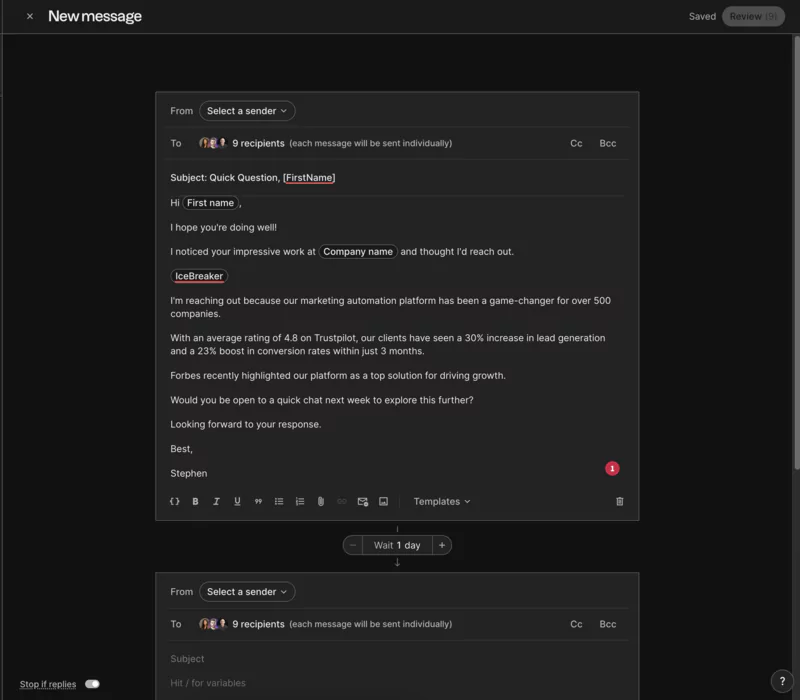Insert a block quote

coord(258,502)
